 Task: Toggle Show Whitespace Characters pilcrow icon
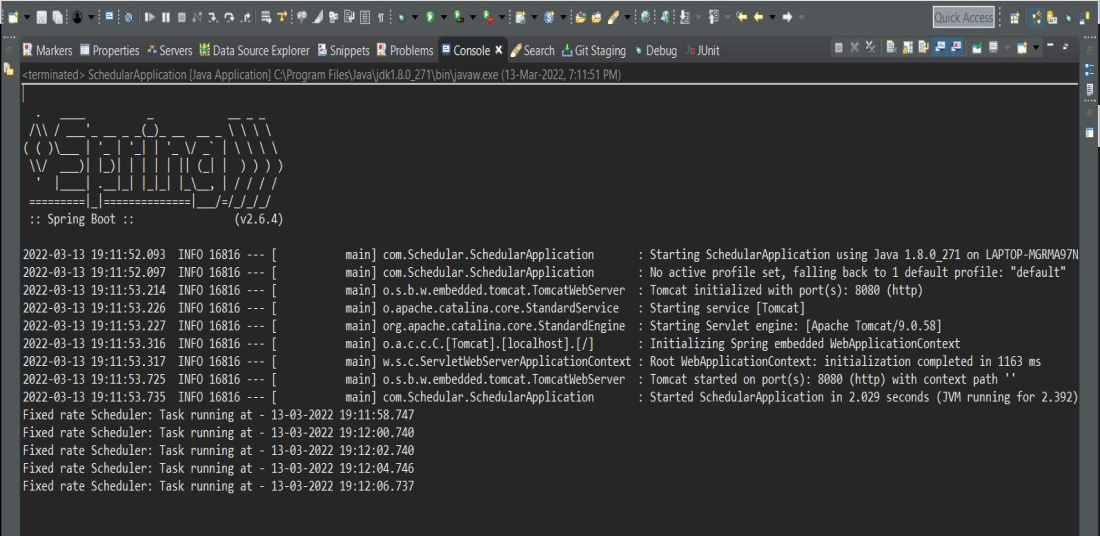[x=380, y=17]
